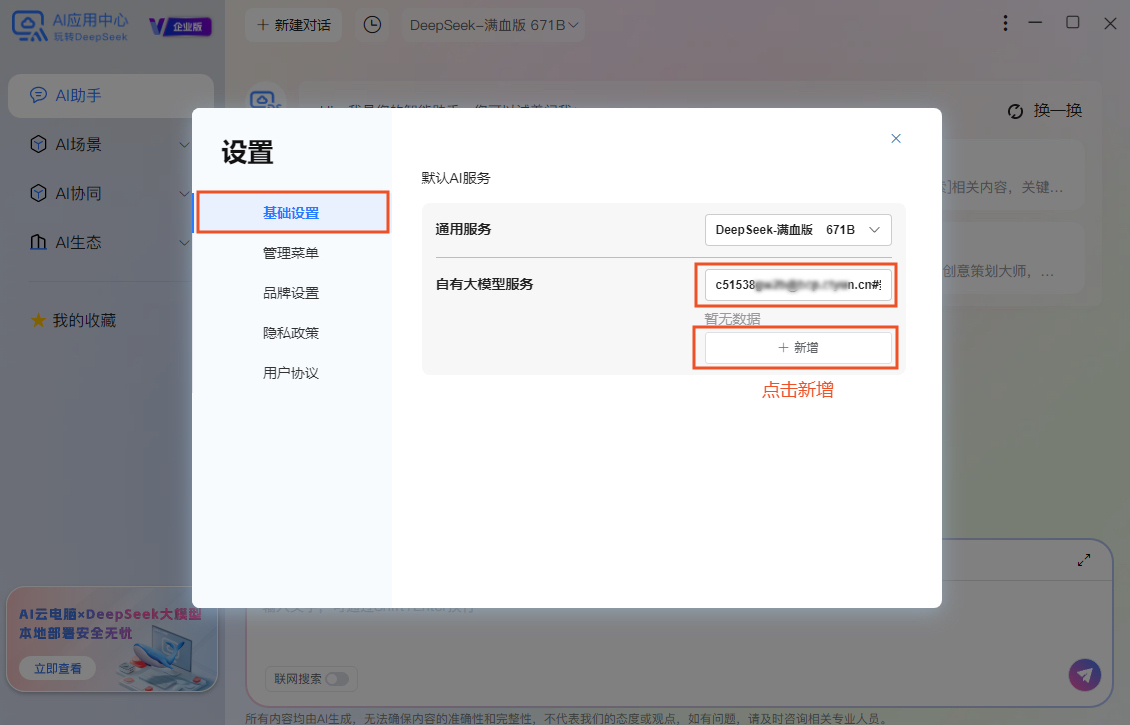
Task: Maximize the application window
Action: (x=1072, y=23)
